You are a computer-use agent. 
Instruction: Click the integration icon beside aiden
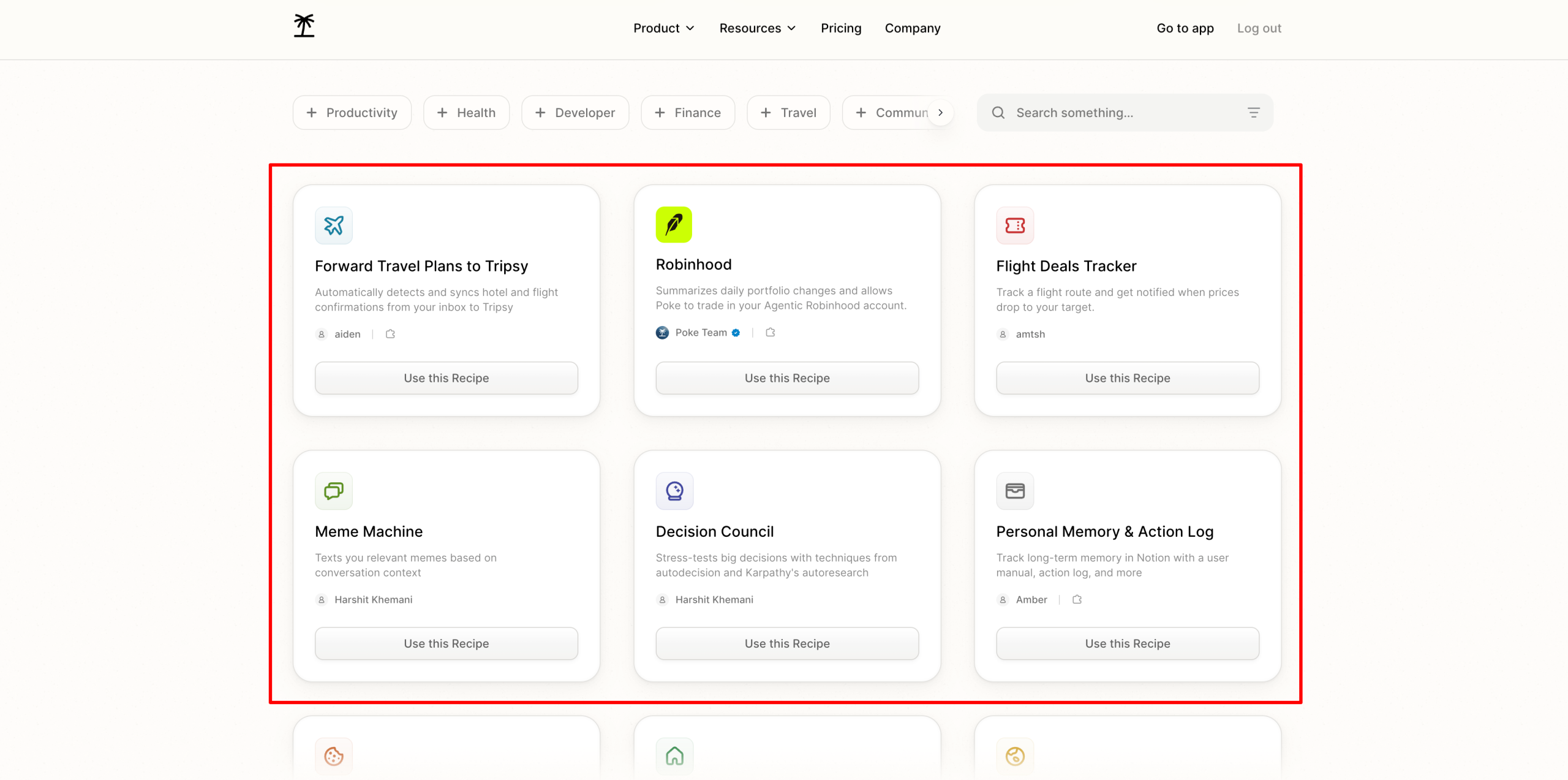point(390,334)
